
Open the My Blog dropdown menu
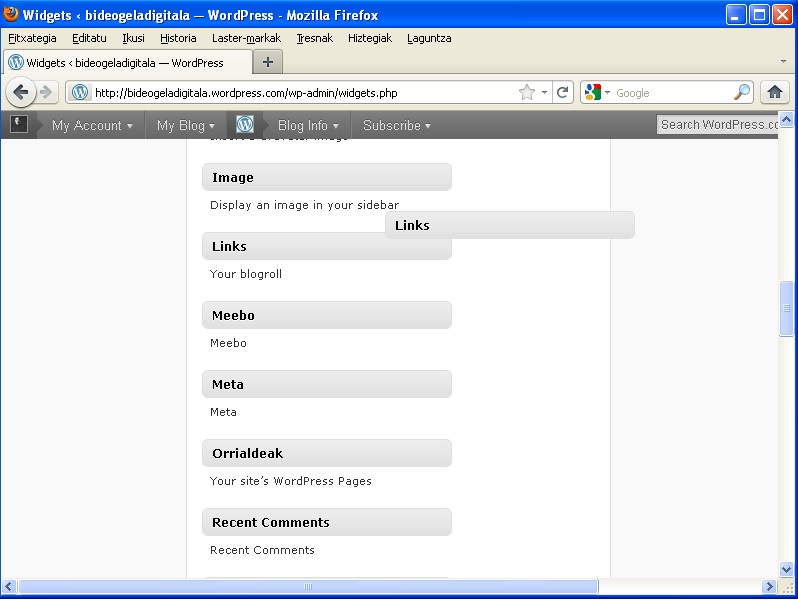coord(185,125)
